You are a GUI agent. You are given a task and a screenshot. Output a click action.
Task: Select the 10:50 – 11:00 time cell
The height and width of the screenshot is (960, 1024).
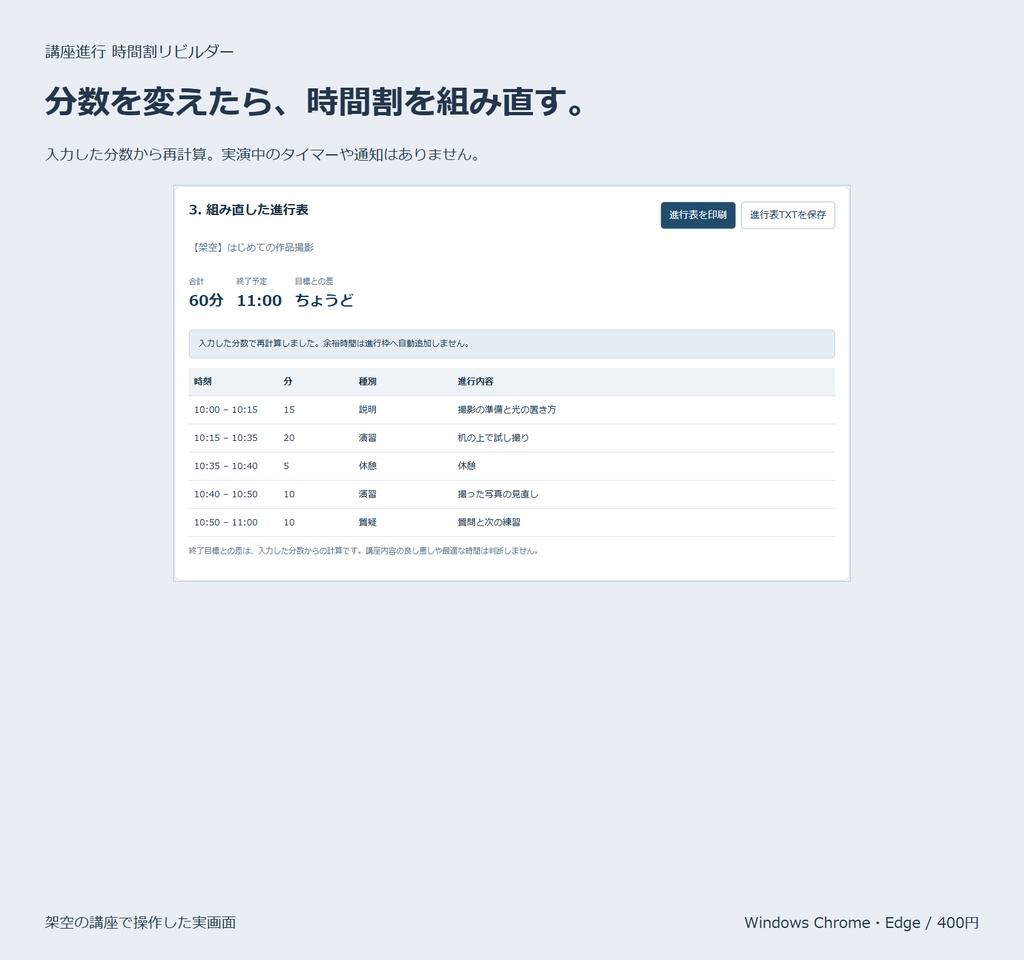click(x=226, y=522)
